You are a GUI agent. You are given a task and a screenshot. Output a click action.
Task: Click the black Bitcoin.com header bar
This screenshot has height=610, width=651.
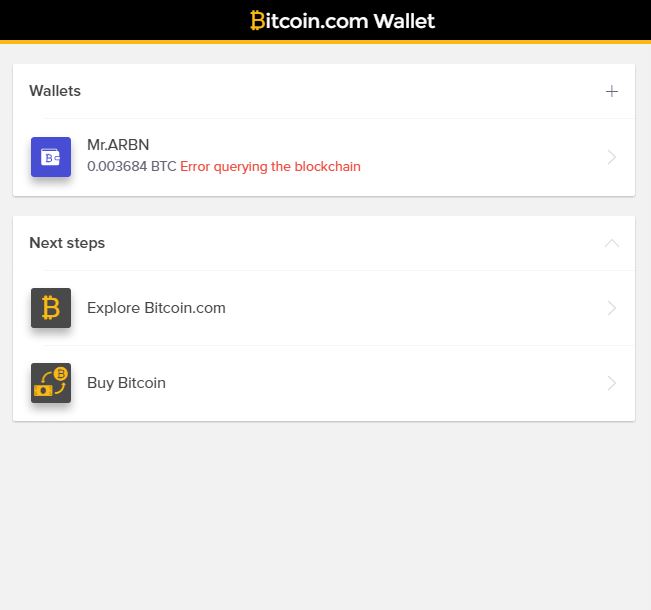tap(326, 20)
